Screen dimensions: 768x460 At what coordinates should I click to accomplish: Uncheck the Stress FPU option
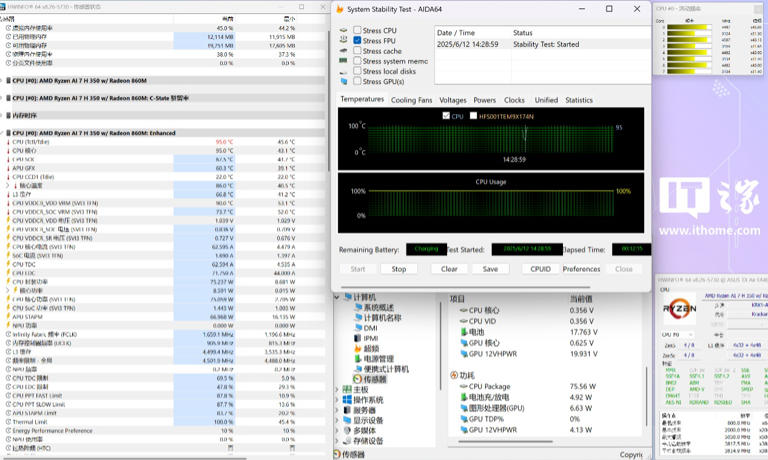coord(357,41)
